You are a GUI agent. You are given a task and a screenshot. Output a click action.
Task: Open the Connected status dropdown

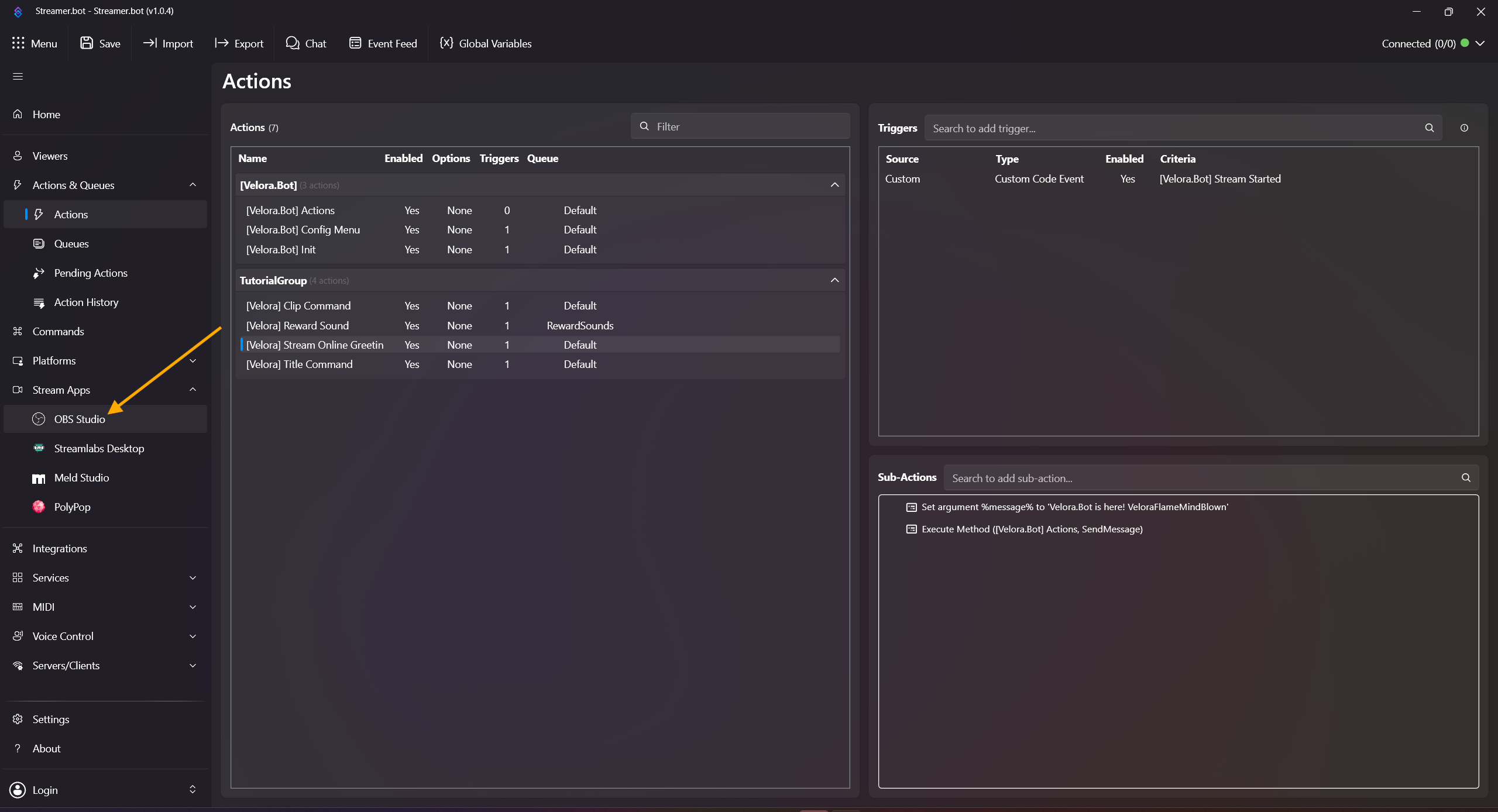coord(1480,43)
